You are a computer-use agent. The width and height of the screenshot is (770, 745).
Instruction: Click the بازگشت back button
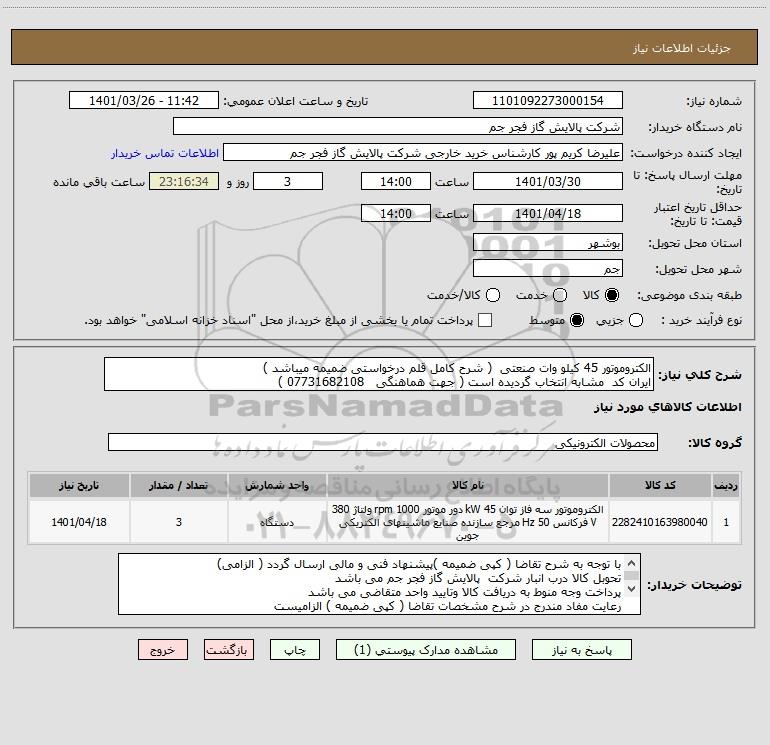(229, 650)
